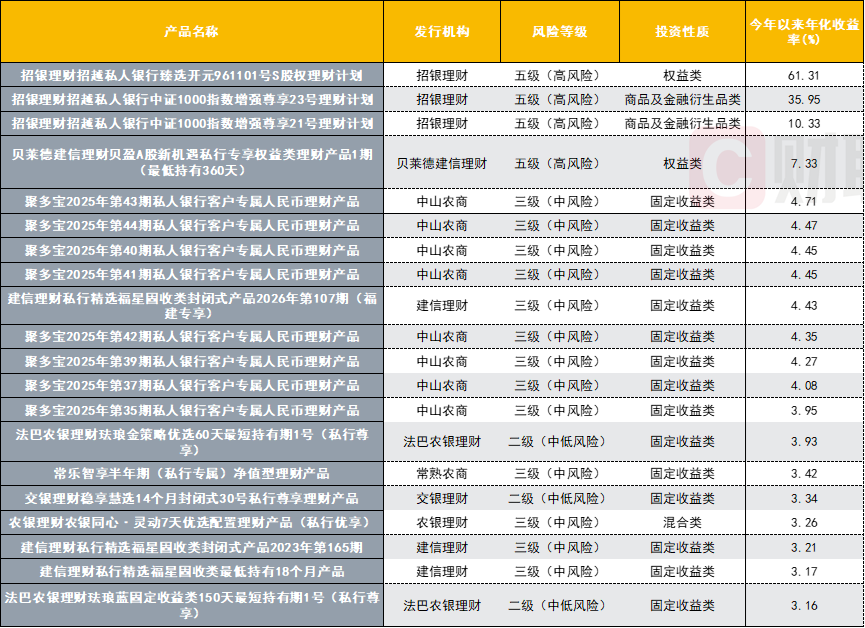The width and height of the screenshot is (865, 628).
Task: Select the 3.42 yield value
Action: pyautogui.click(x=804, y=473)
